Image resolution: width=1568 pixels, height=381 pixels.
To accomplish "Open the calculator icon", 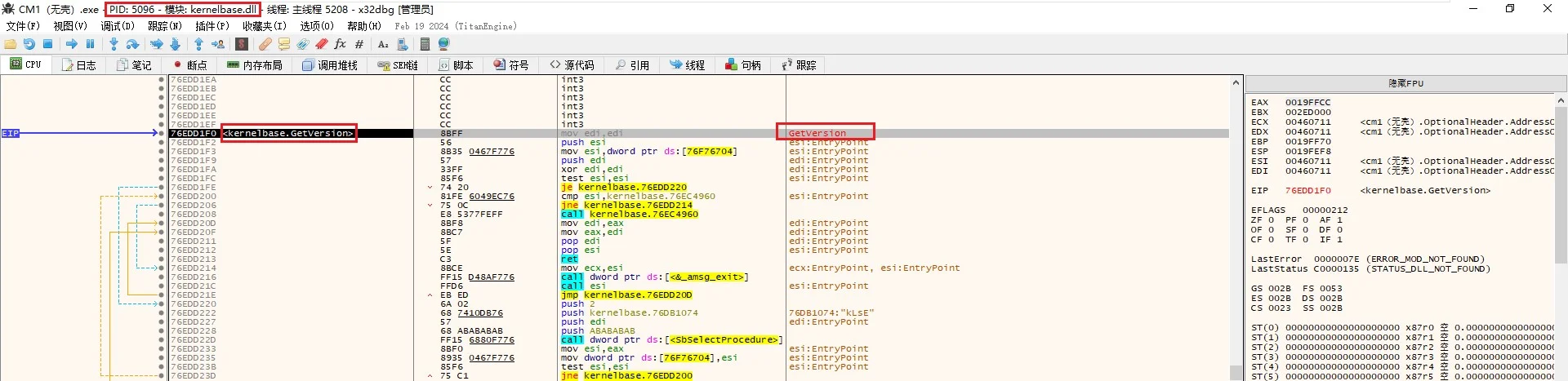I will (425, 44).
